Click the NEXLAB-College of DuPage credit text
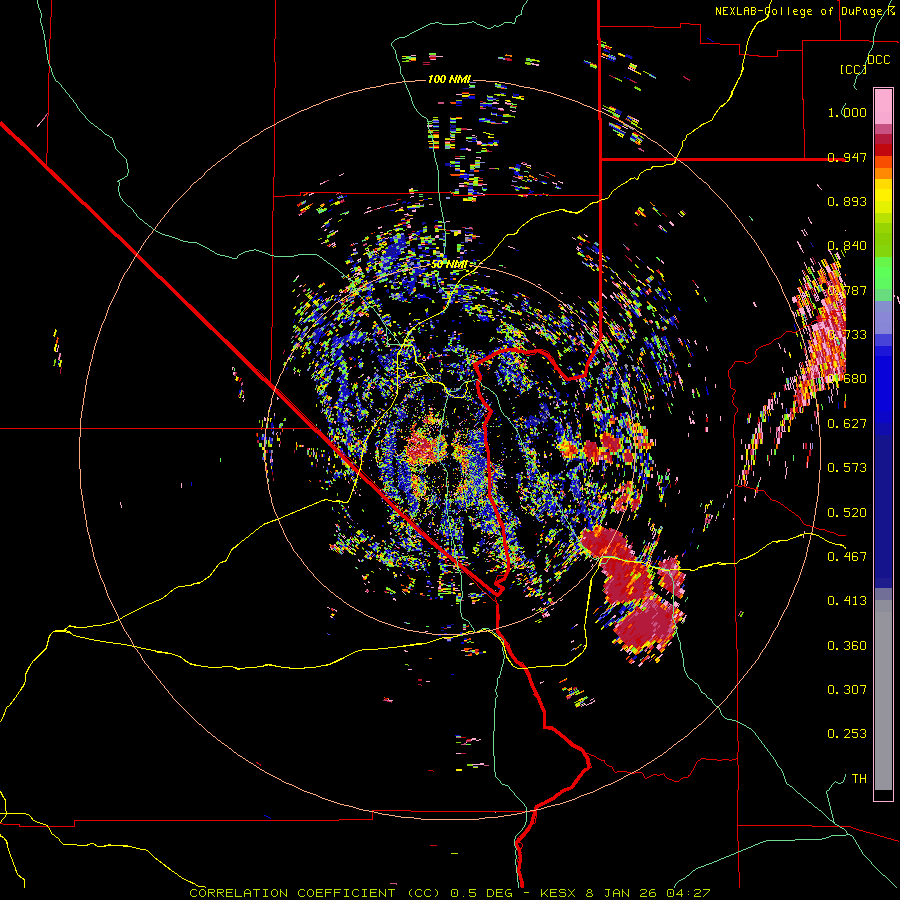900x900 pixels. point(805,11)
